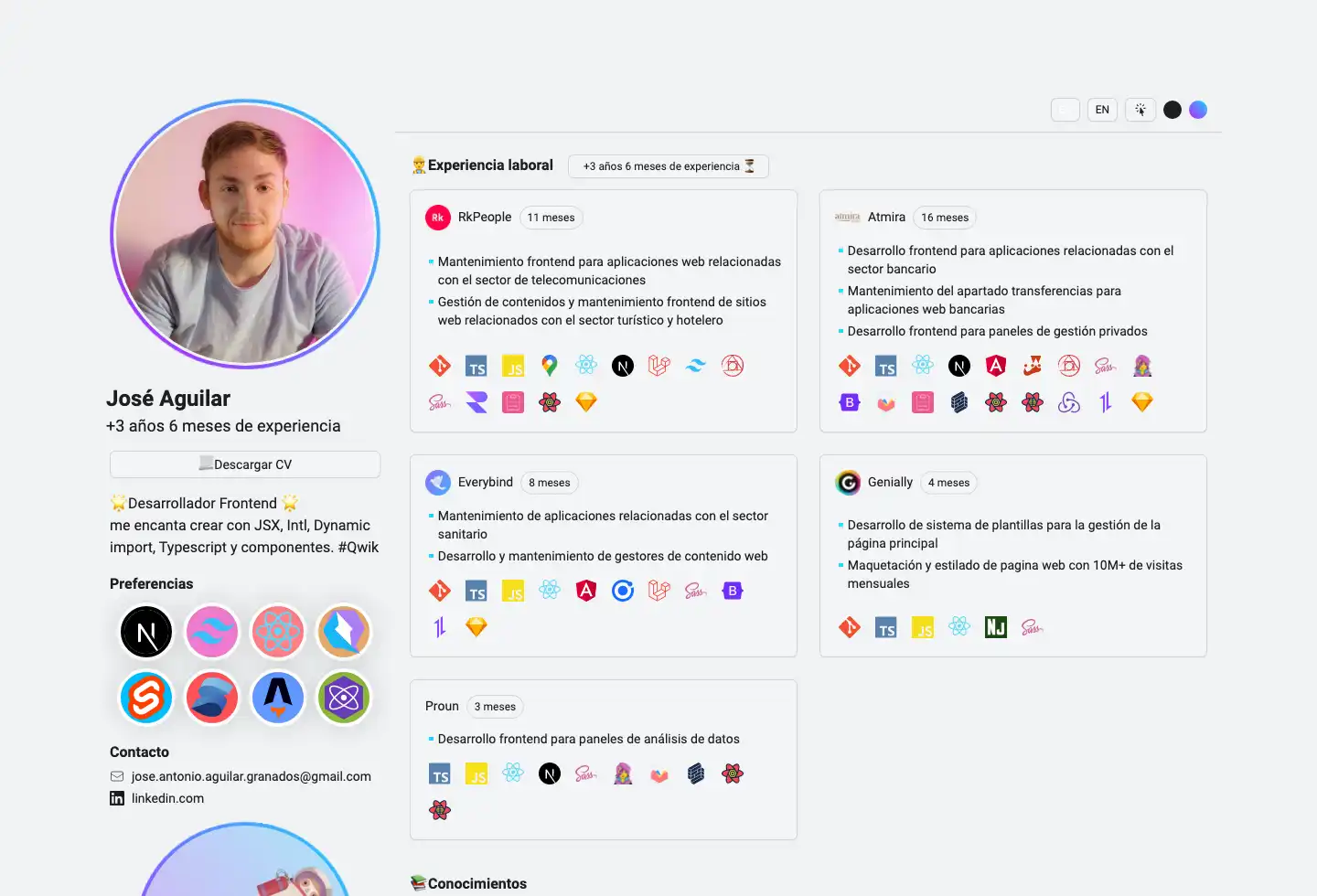Viewport: 1317px width, 896px height.
Task: Click the Experiencia laboral heading
Action: click(482, 165)
